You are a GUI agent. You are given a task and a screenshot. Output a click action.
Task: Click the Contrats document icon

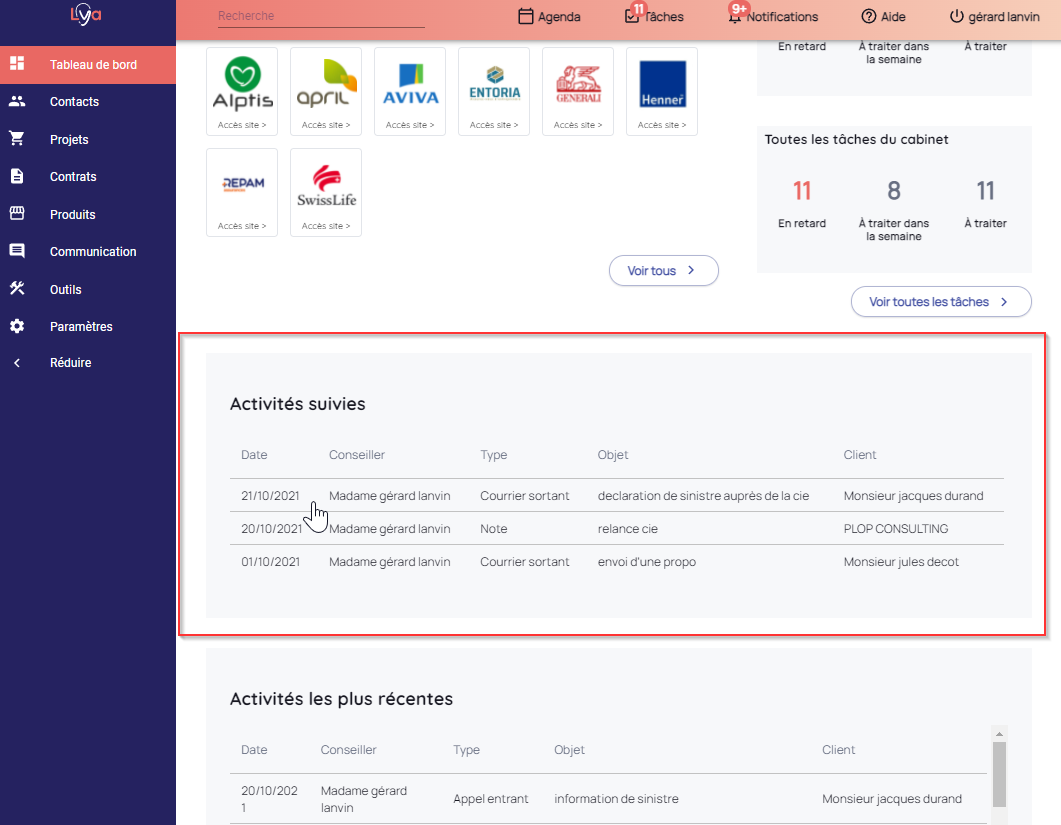[x=17, y=176]
